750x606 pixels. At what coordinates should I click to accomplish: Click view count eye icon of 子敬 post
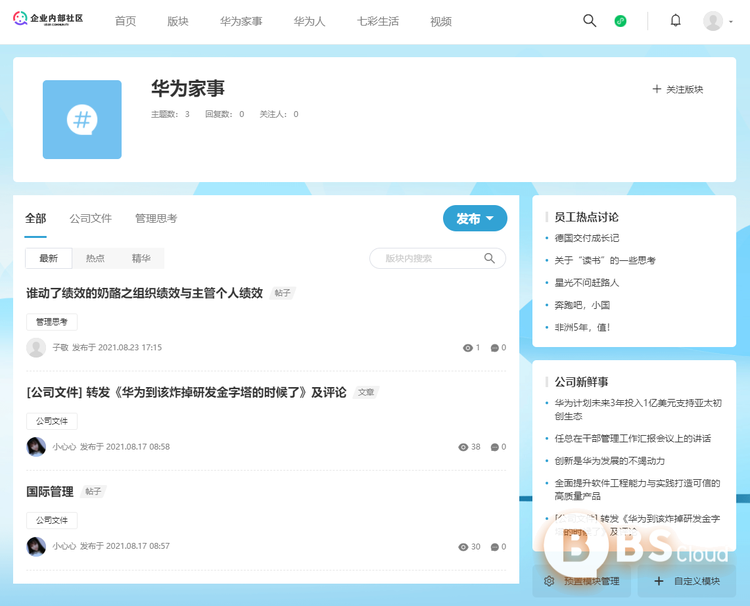[468, 348]
